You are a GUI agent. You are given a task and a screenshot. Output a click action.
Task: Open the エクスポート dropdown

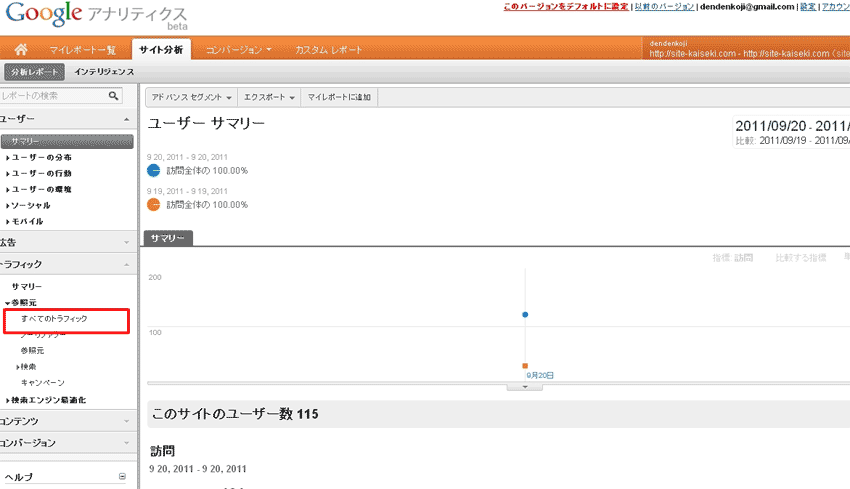coord(269,97)
